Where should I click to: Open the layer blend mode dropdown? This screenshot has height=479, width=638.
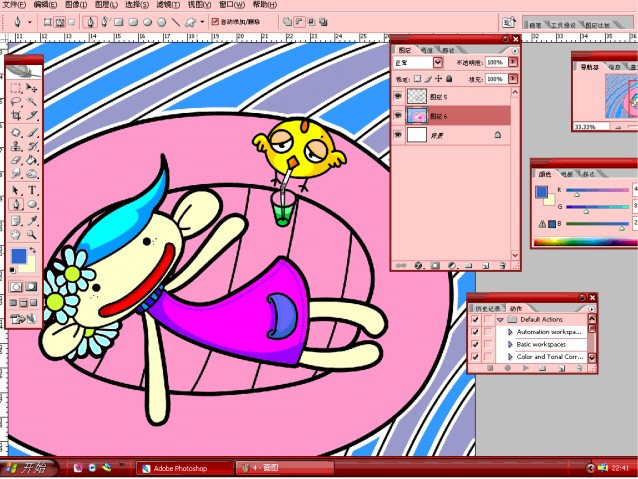[x=438, y=62]
